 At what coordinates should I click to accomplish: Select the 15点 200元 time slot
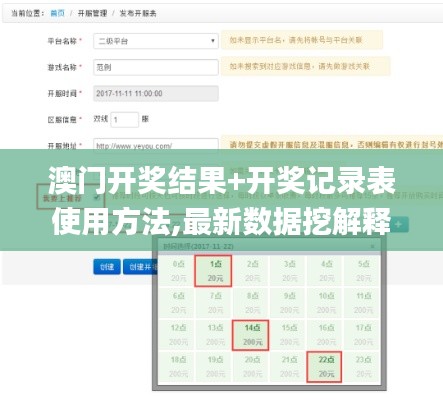[x=287, y=335]
